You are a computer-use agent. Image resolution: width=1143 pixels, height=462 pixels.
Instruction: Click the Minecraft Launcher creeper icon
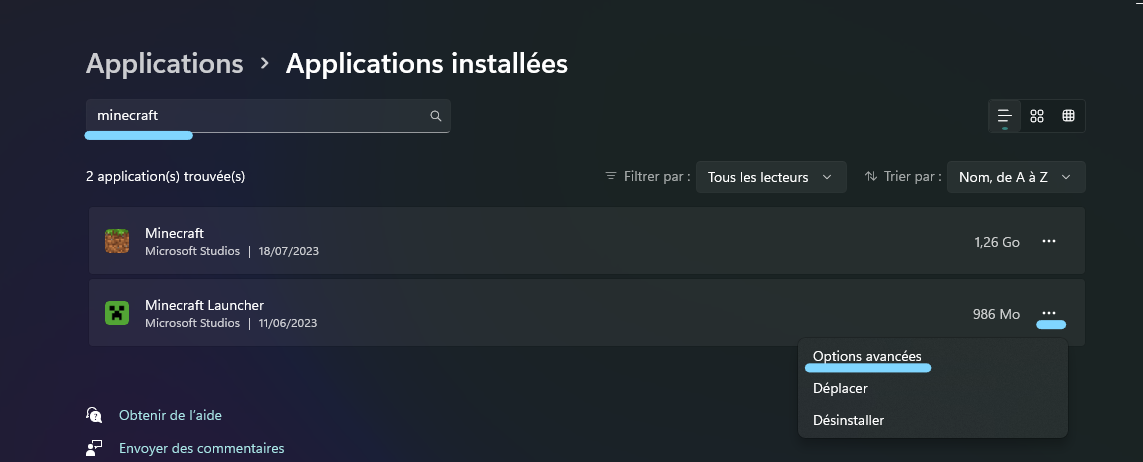tap(117, 313)
